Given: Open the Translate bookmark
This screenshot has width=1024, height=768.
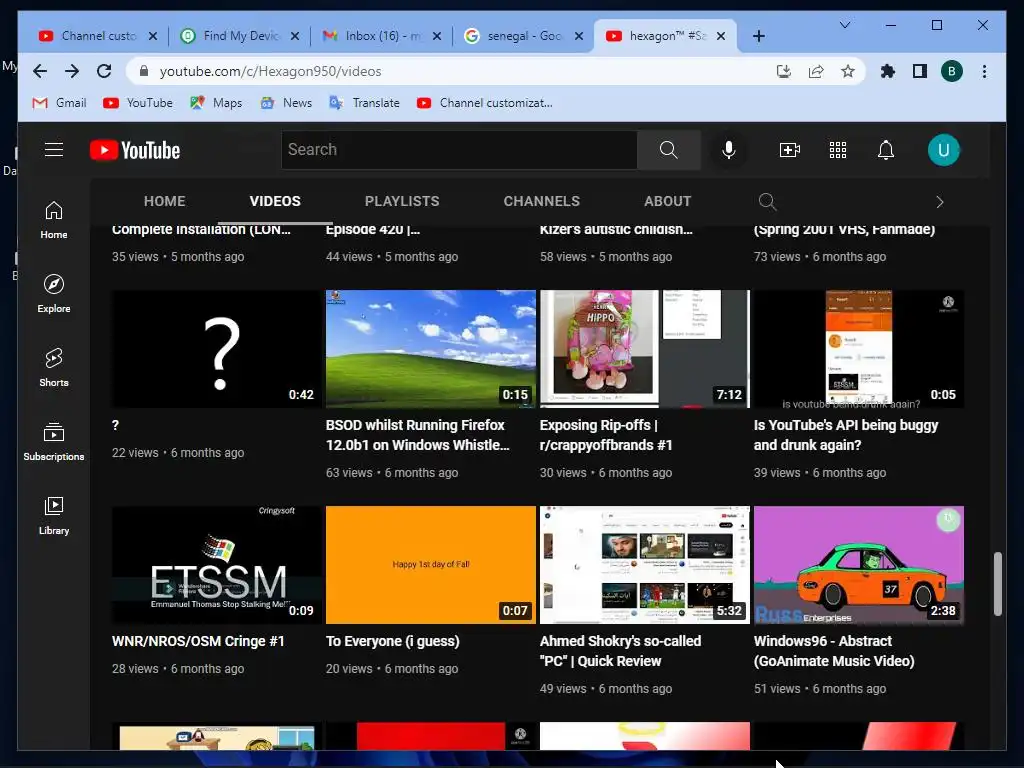Looking at the screenshot, I should tap(364, 103).
